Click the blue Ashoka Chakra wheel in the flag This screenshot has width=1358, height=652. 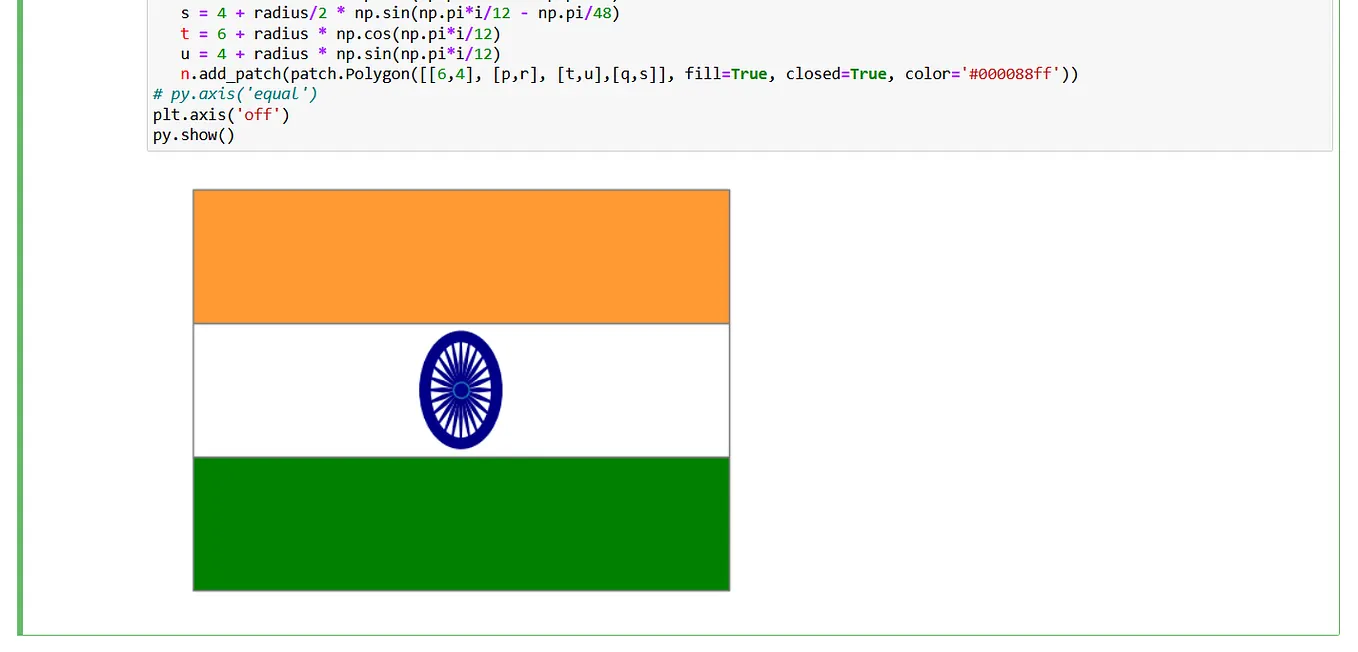click(461, 390)
